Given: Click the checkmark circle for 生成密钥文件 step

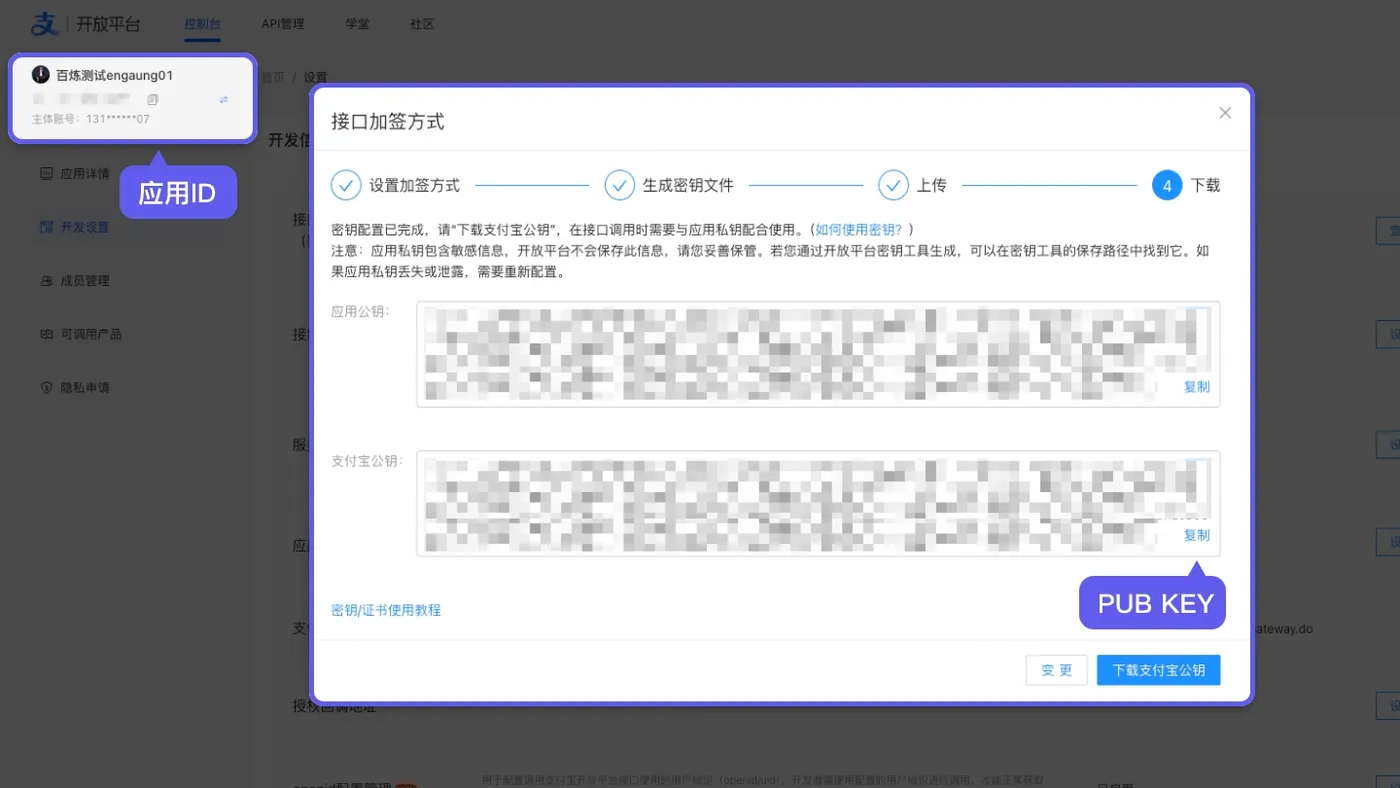Looking at the screenshot, I should coord(620,185).
